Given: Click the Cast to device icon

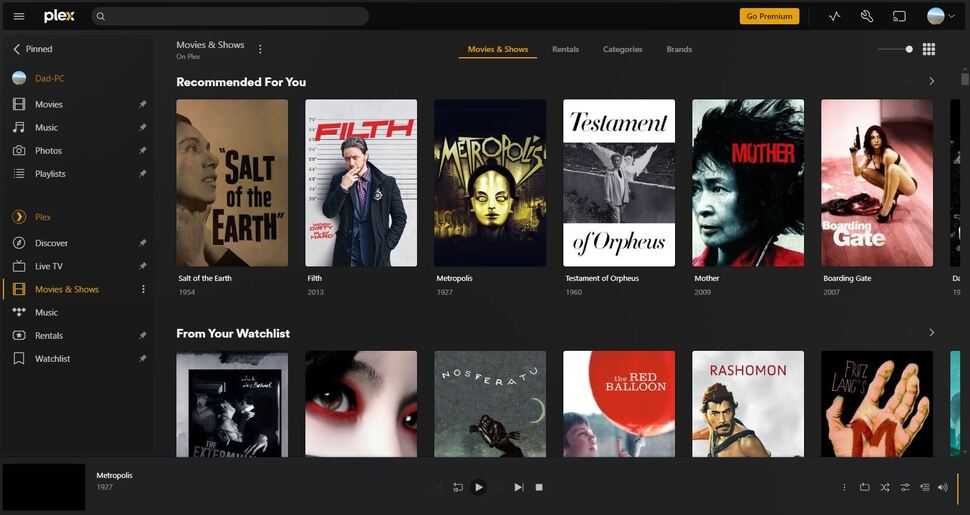Looking at the screenshot, I should 899,17.
